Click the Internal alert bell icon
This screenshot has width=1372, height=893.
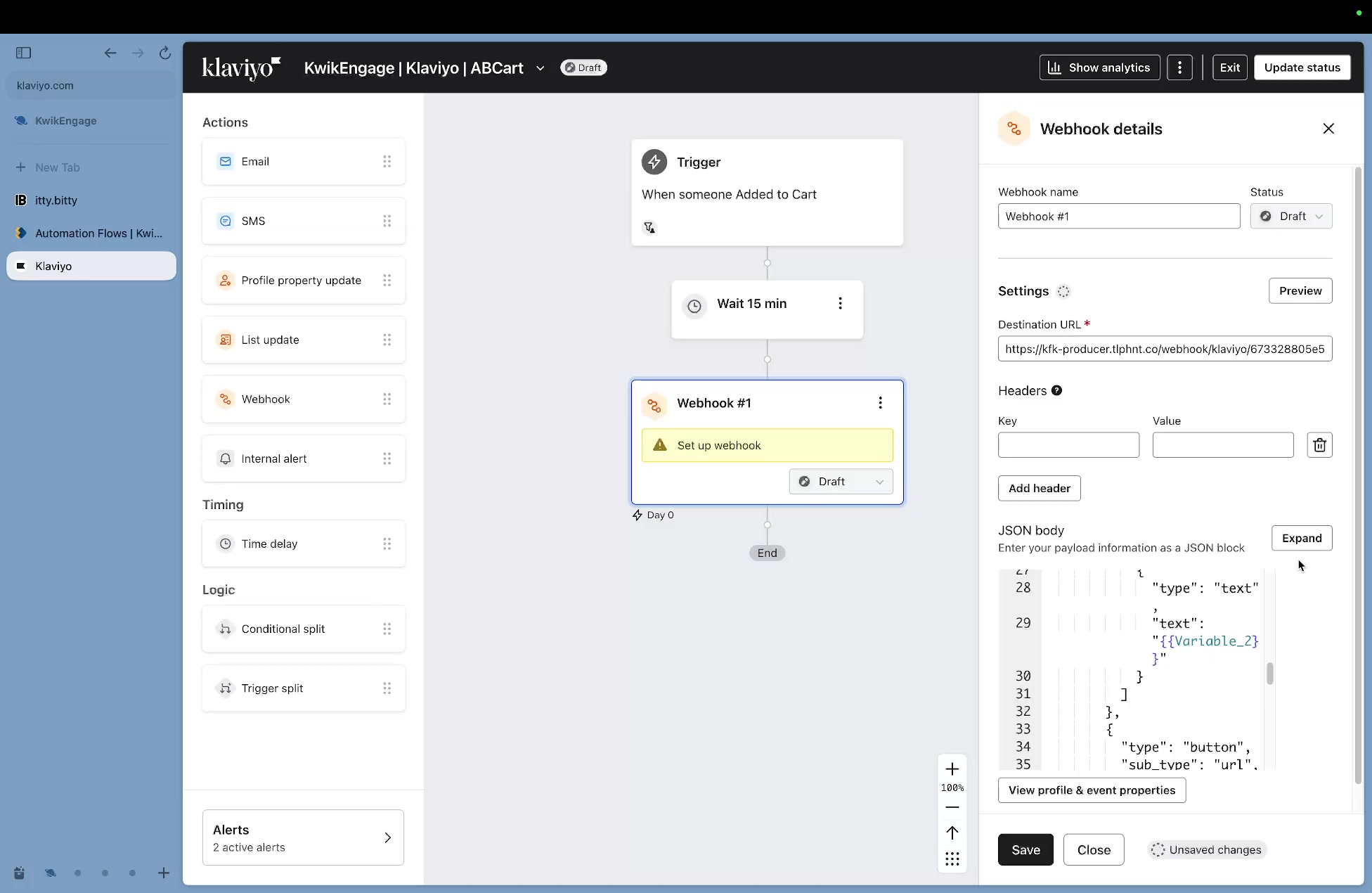pos(225,458)
